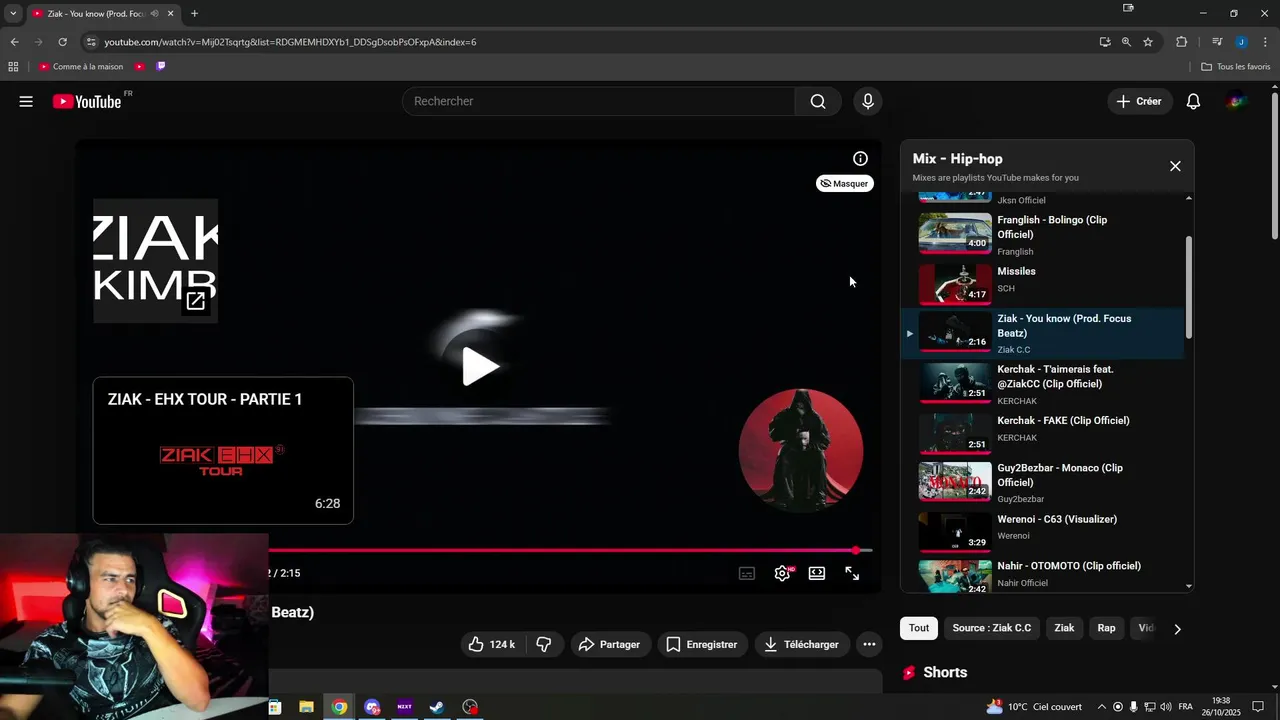Open Comme à la maison bookmark
This screenshot has height=720, width=1280.
tap(81, 67)
